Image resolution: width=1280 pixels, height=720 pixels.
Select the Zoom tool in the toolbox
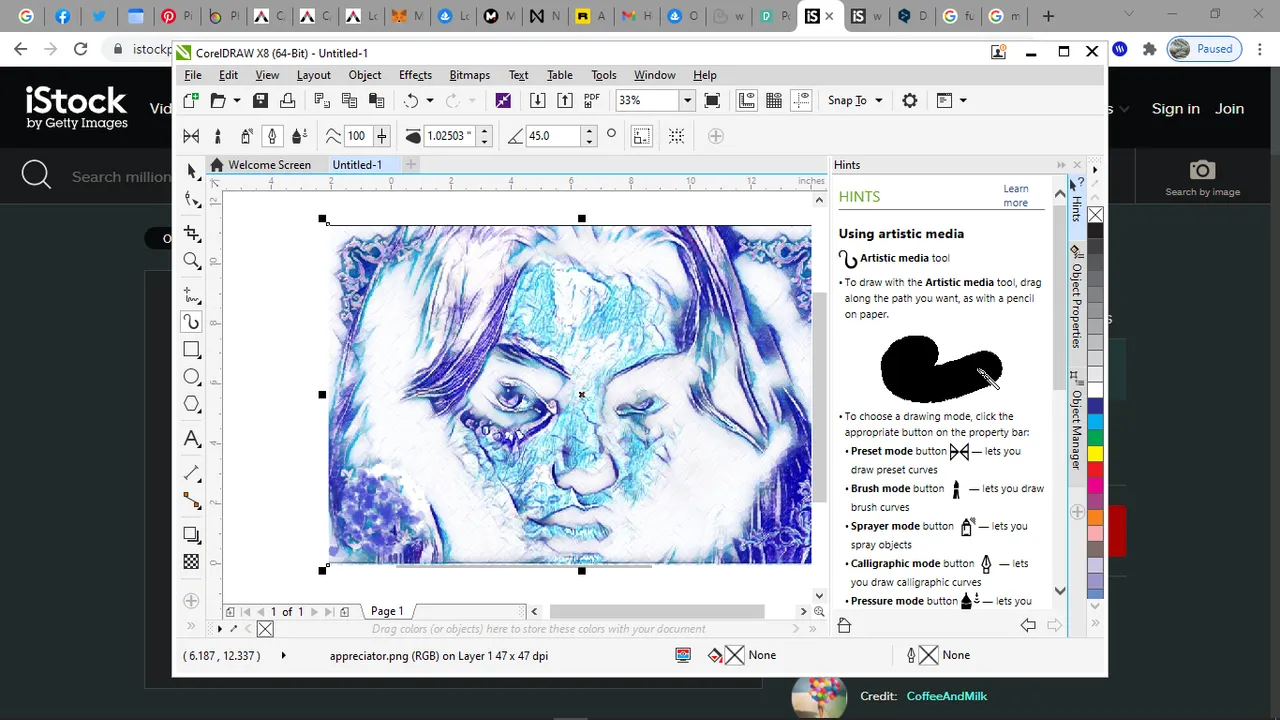(x=192, y=261)
